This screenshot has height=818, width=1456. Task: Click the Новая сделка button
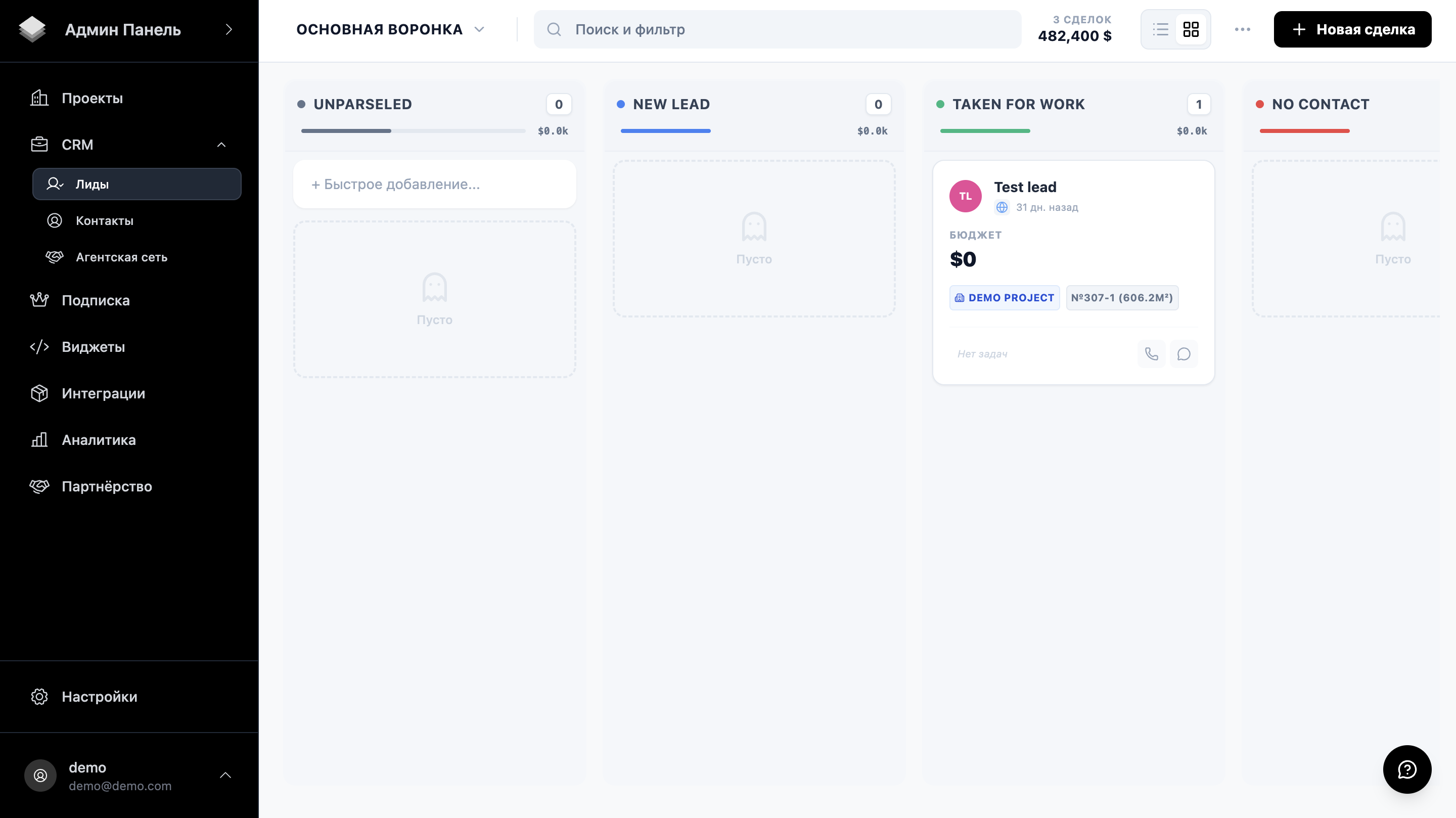click(1352, 29)
